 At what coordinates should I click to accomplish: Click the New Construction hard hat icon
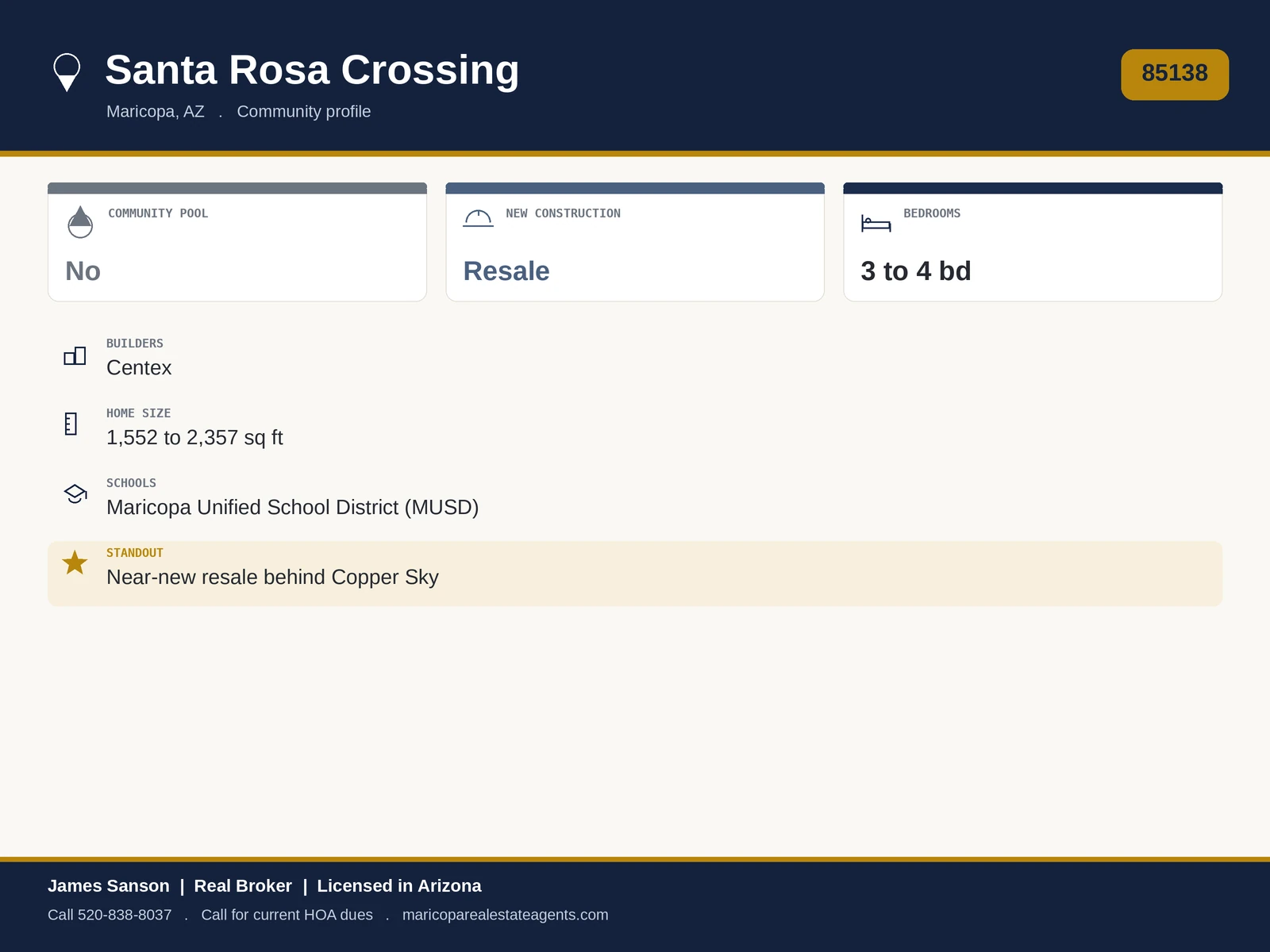478,218
